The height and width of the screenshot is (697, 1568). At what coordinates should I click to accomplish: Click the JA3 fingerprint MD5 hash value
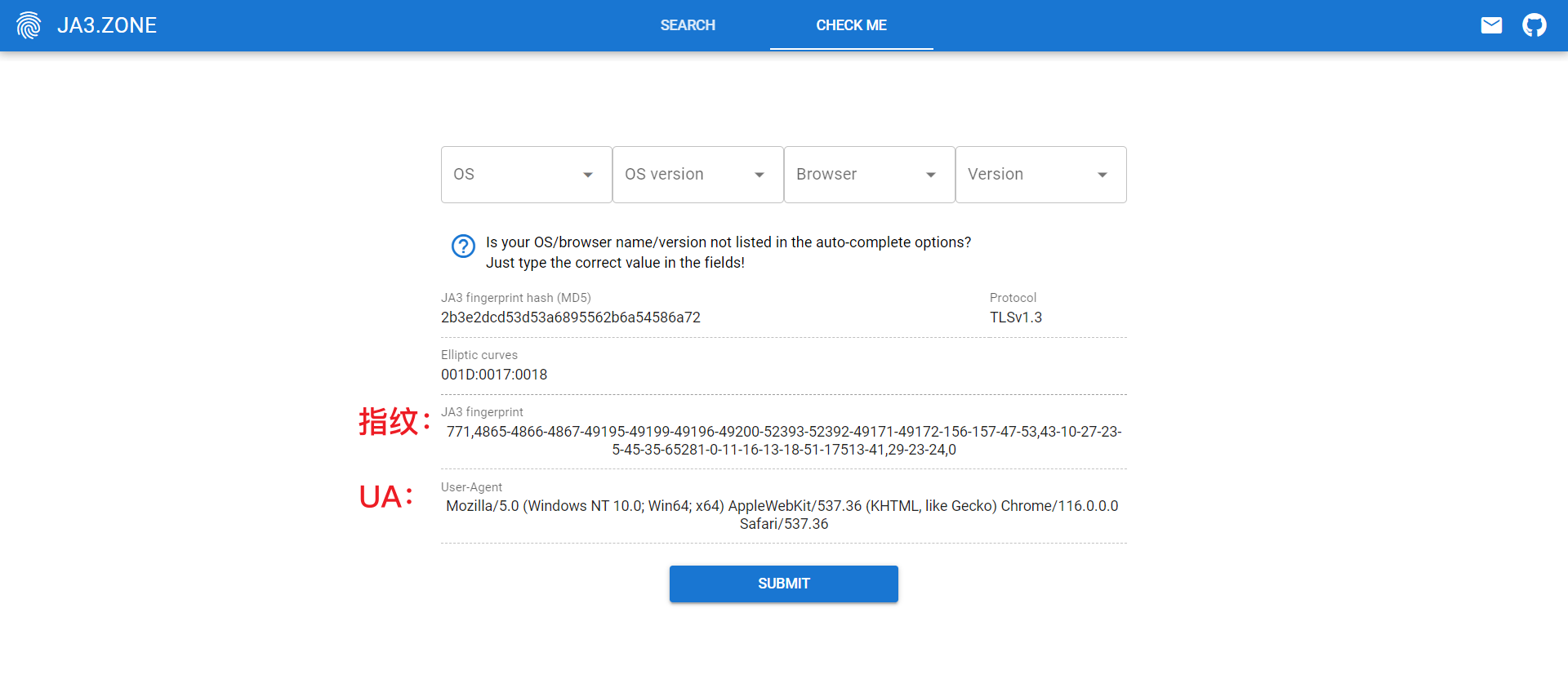[570, 317]
